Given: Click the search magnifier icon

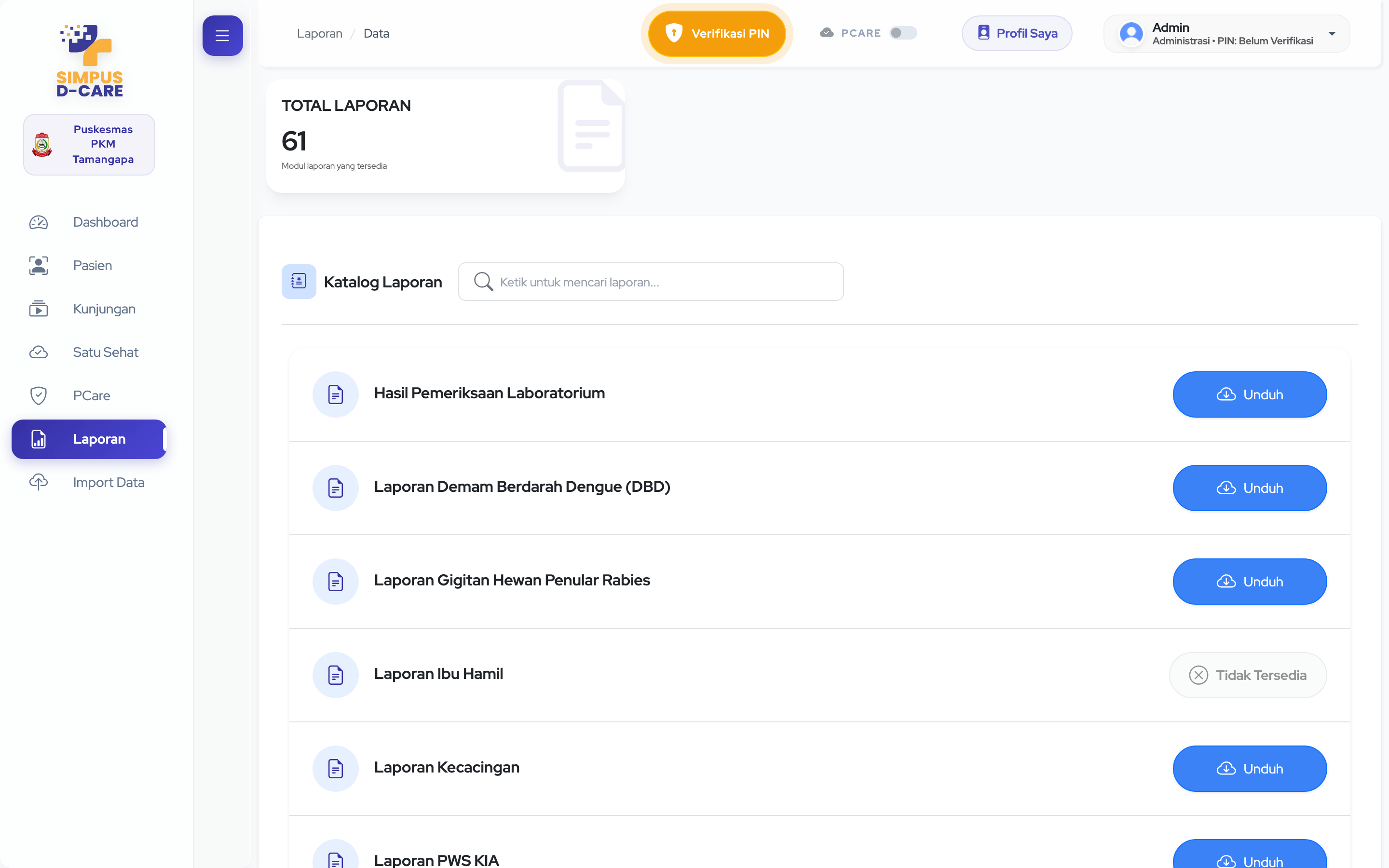Looking at the screenshot, I should pyautogui.click(x=483, y=281).
